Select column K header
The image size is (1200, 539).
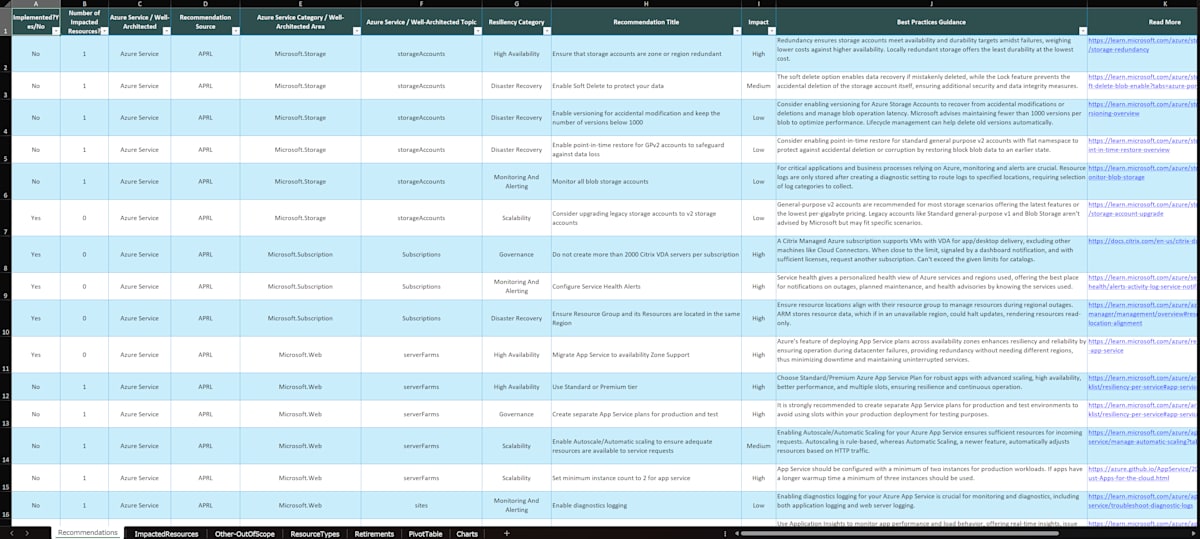click(1144, 4)
